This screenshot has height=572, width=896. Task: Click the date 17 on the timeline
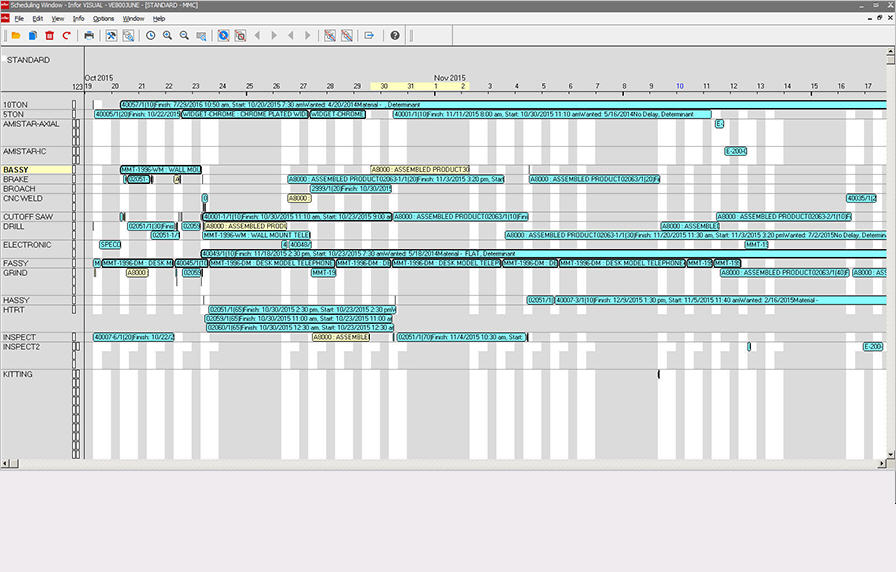coord(868,86)
